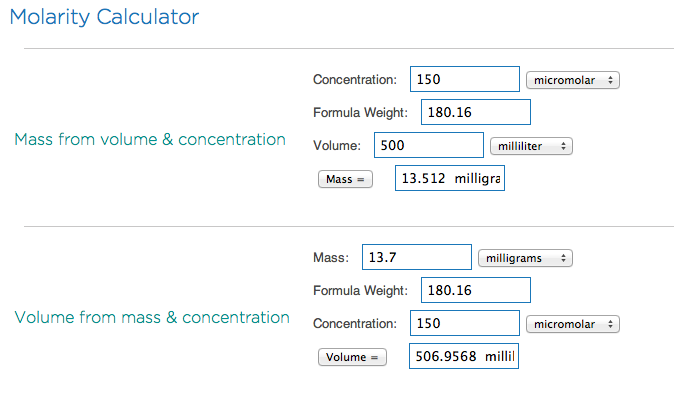Click the "Mass:" label next to 13.7

point(331,258)
